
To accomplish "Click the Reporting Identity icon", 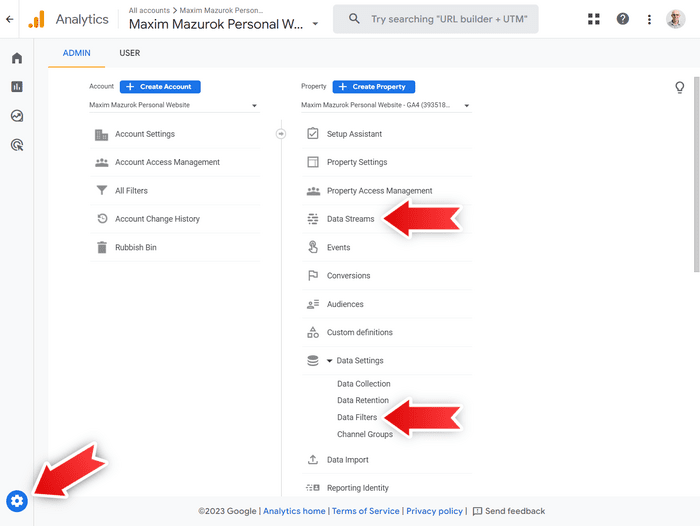I will (313, 488).
